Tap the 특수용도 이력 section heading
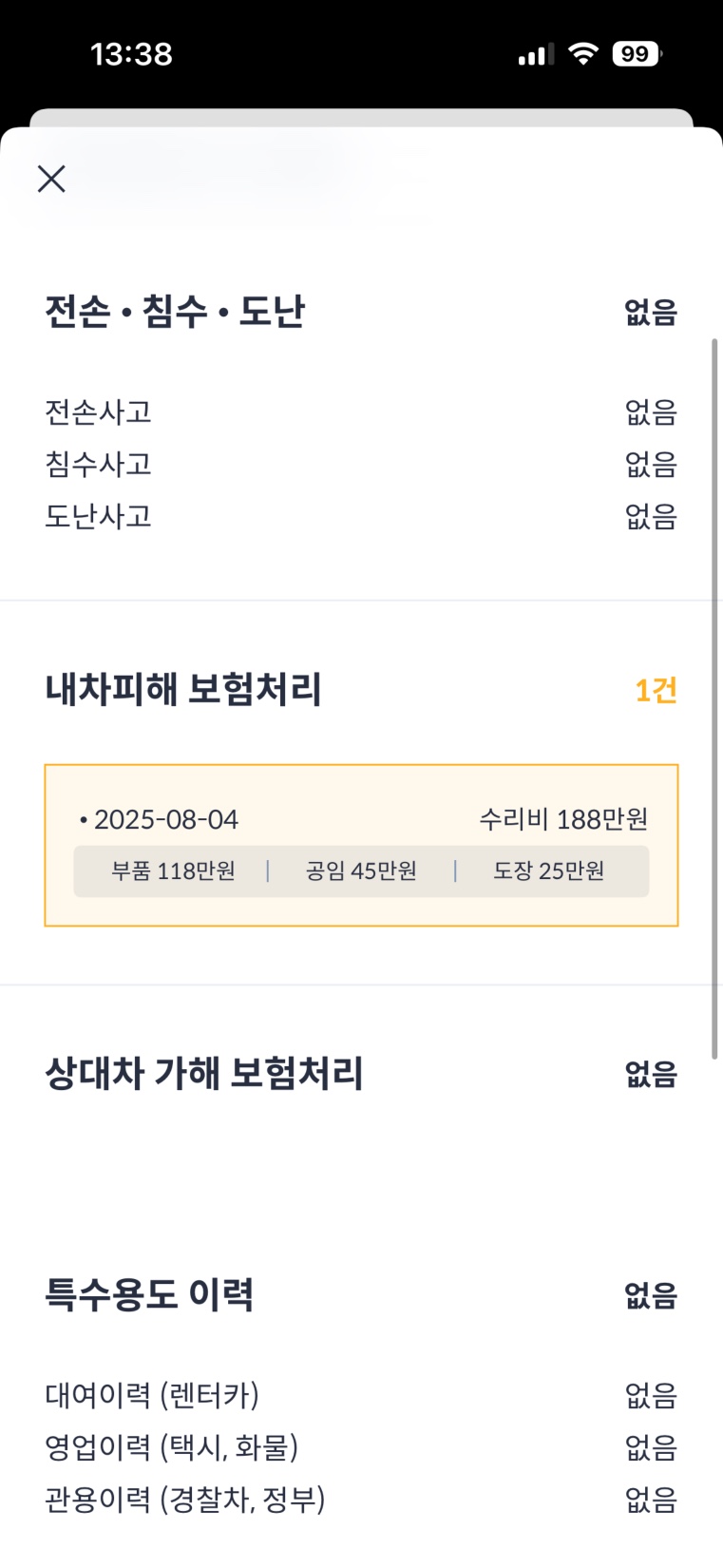Image resolution: width=723 pixels, height=1568 pixels. point(149,1294)
